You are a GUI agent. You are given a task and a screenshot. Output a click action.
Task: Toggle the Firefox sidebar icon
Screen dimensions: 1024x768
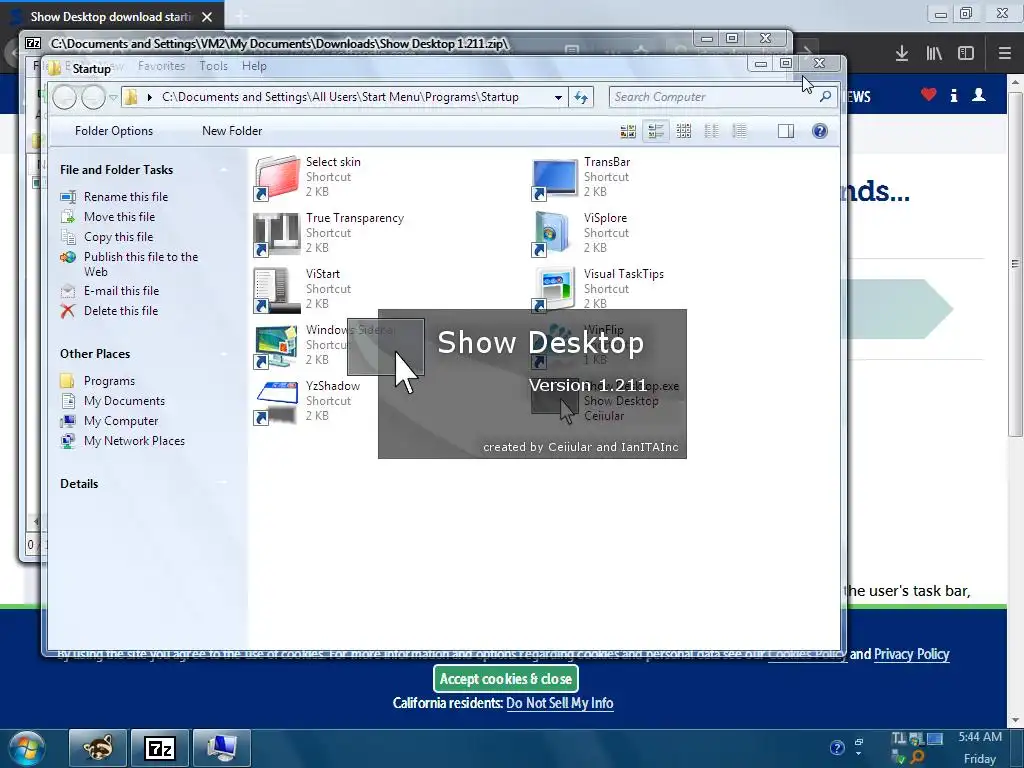[x=966, y=54]
